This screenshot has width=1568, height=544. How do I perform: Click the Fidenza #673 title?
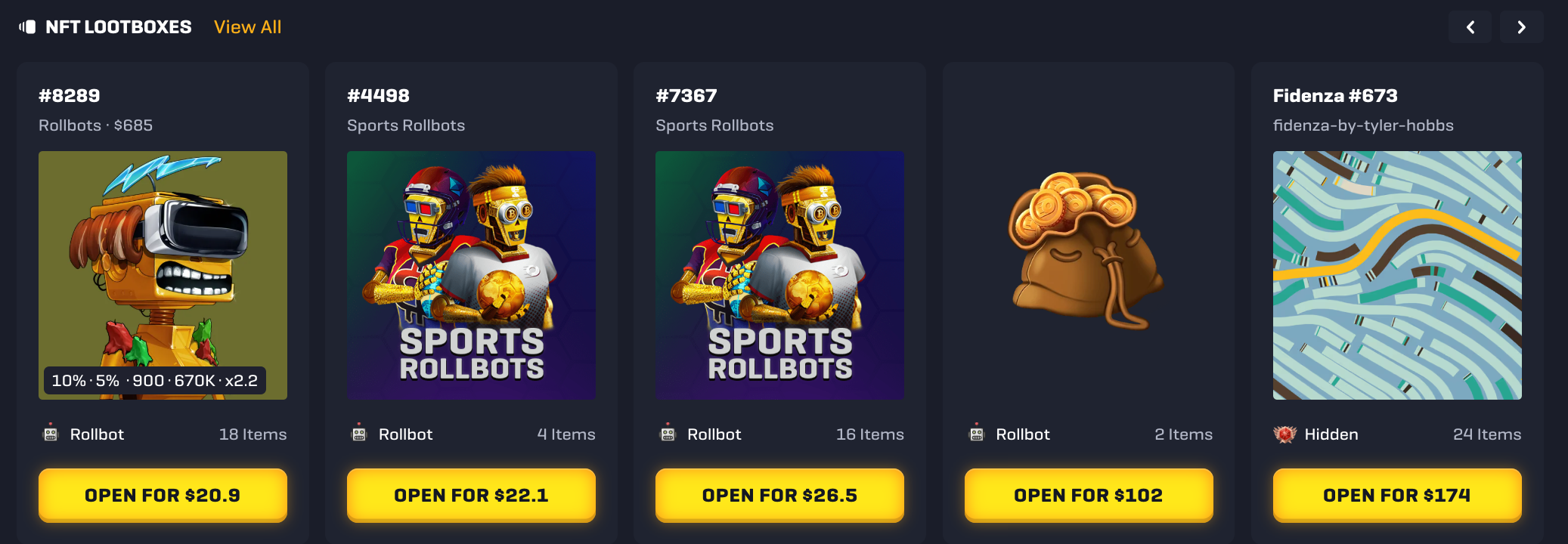[x=1335, y=96]
